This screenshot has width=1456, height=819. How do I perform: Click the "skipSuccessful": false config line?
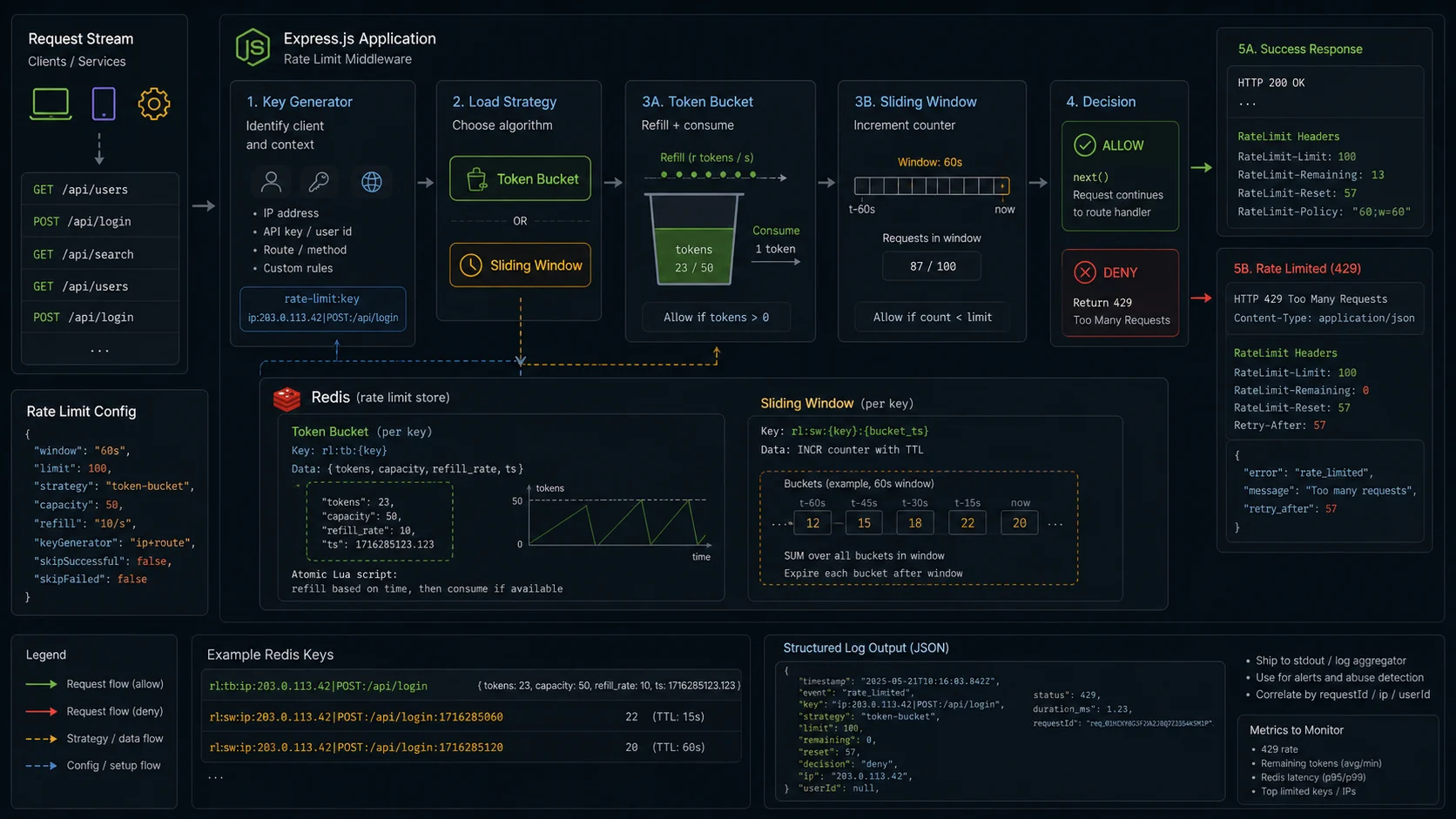[x=103, y=561]
